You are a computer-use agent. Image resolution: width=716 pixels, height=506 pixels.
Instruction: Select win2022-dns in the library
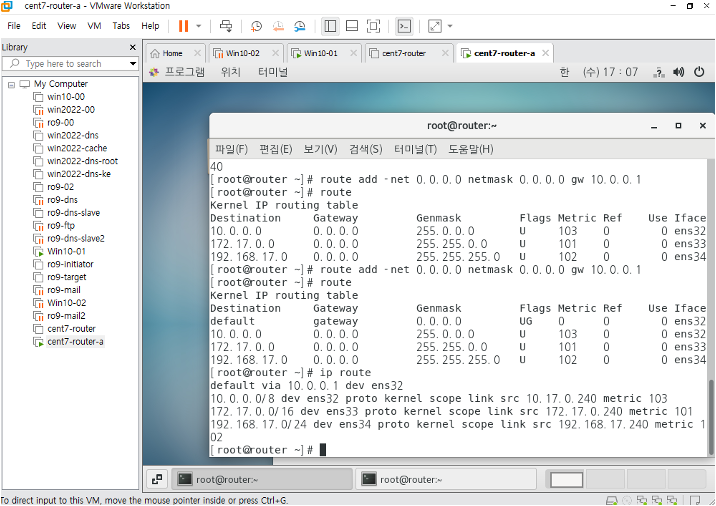[73, 135]
